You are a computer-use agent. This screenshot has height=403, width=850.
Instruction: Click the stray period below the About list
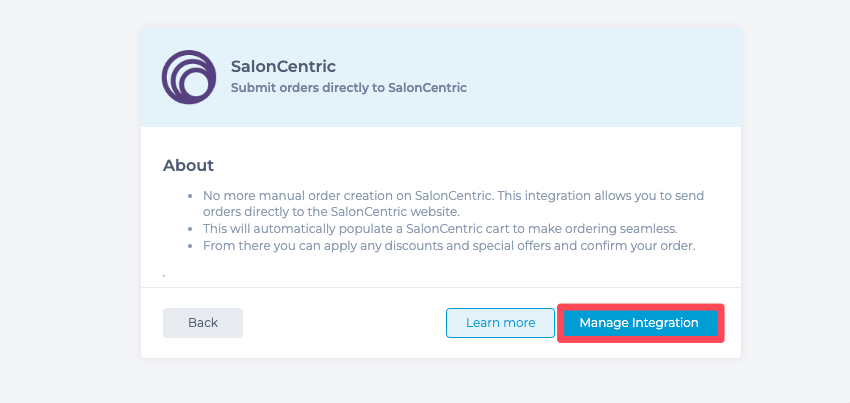coord(164,277)
